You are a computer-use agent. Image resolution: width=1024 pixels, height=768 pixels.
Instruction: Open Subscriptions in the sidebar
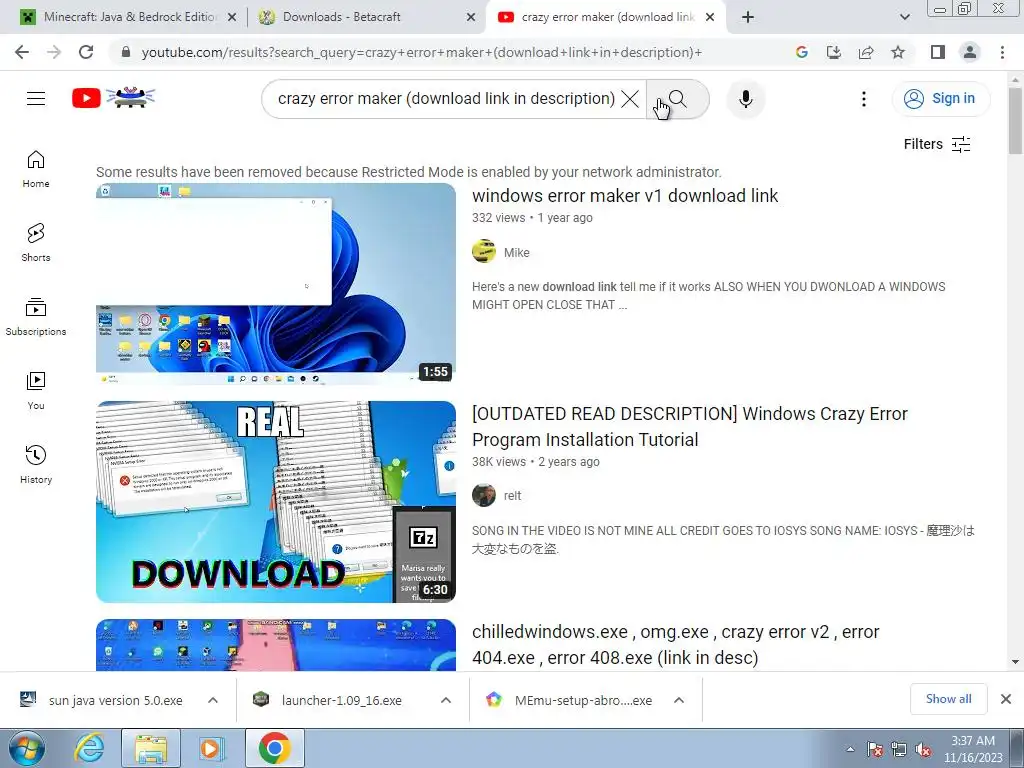[x=36, y=317]
